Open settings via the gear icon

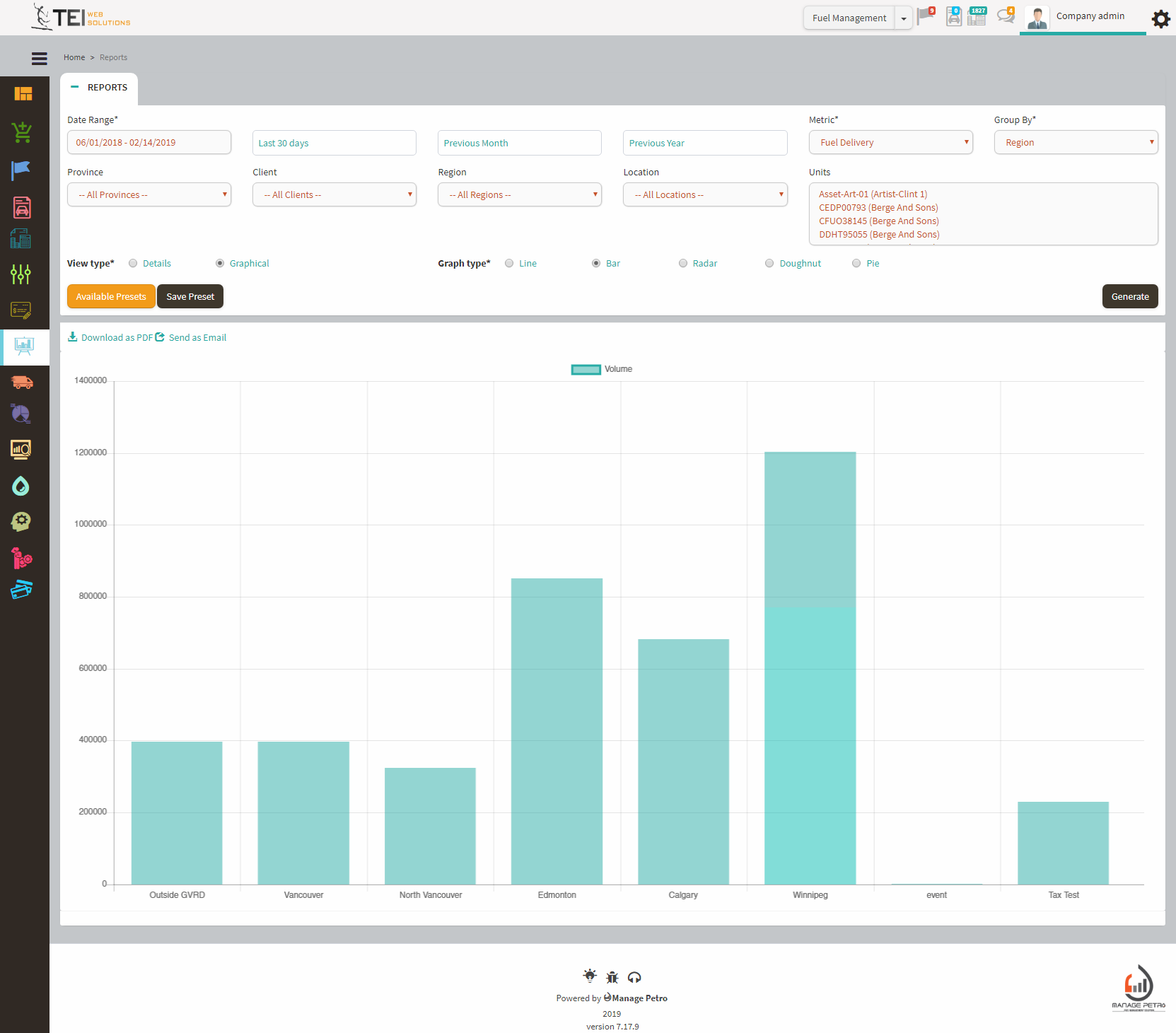point(1160,19)
